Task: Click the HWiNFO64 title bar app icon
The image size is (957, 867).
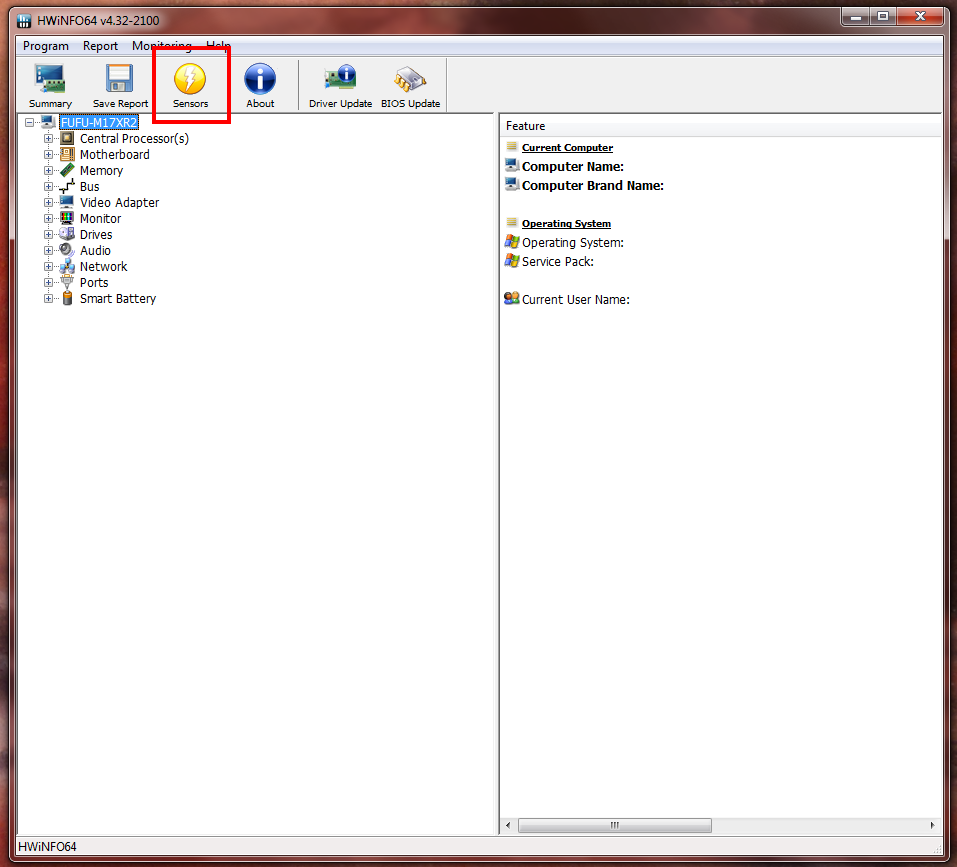Action: tap(24, 21)
